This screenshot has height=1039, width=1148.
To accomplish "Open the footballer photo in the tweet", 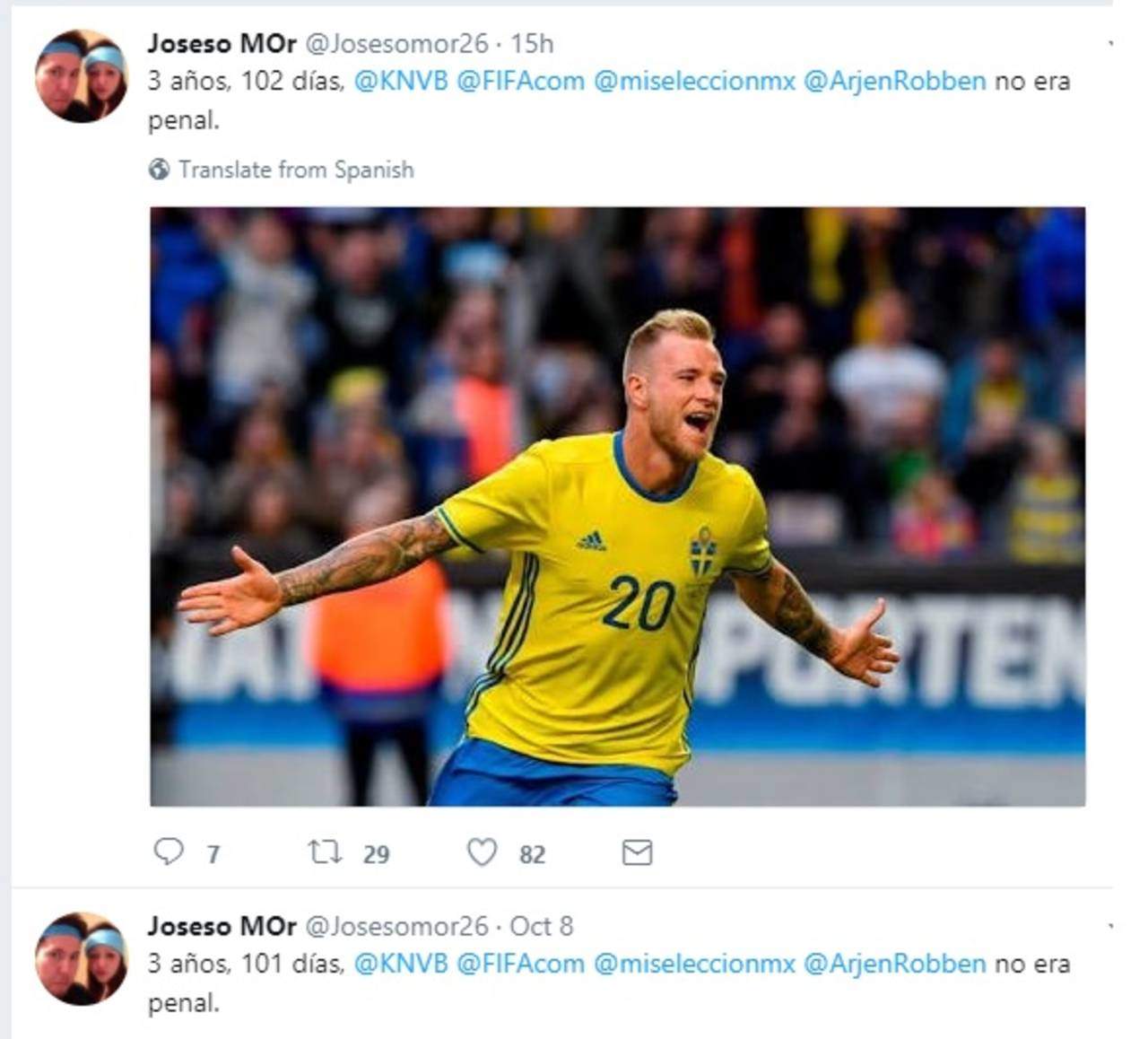I will (x=617, y=506).
